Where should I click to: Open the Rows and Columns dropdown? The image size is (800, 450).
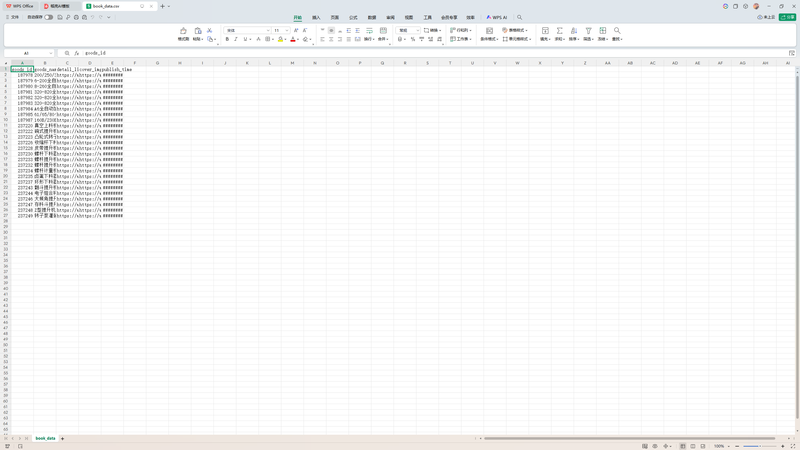point(461,31)
